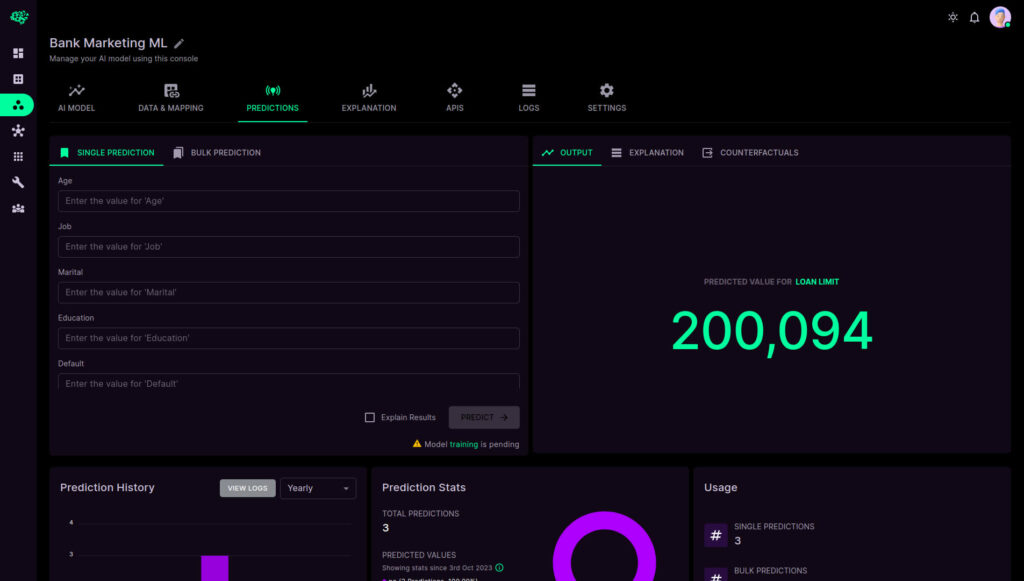Click the Age input field
Screen dimensions: 1024x581
(289, 201)
